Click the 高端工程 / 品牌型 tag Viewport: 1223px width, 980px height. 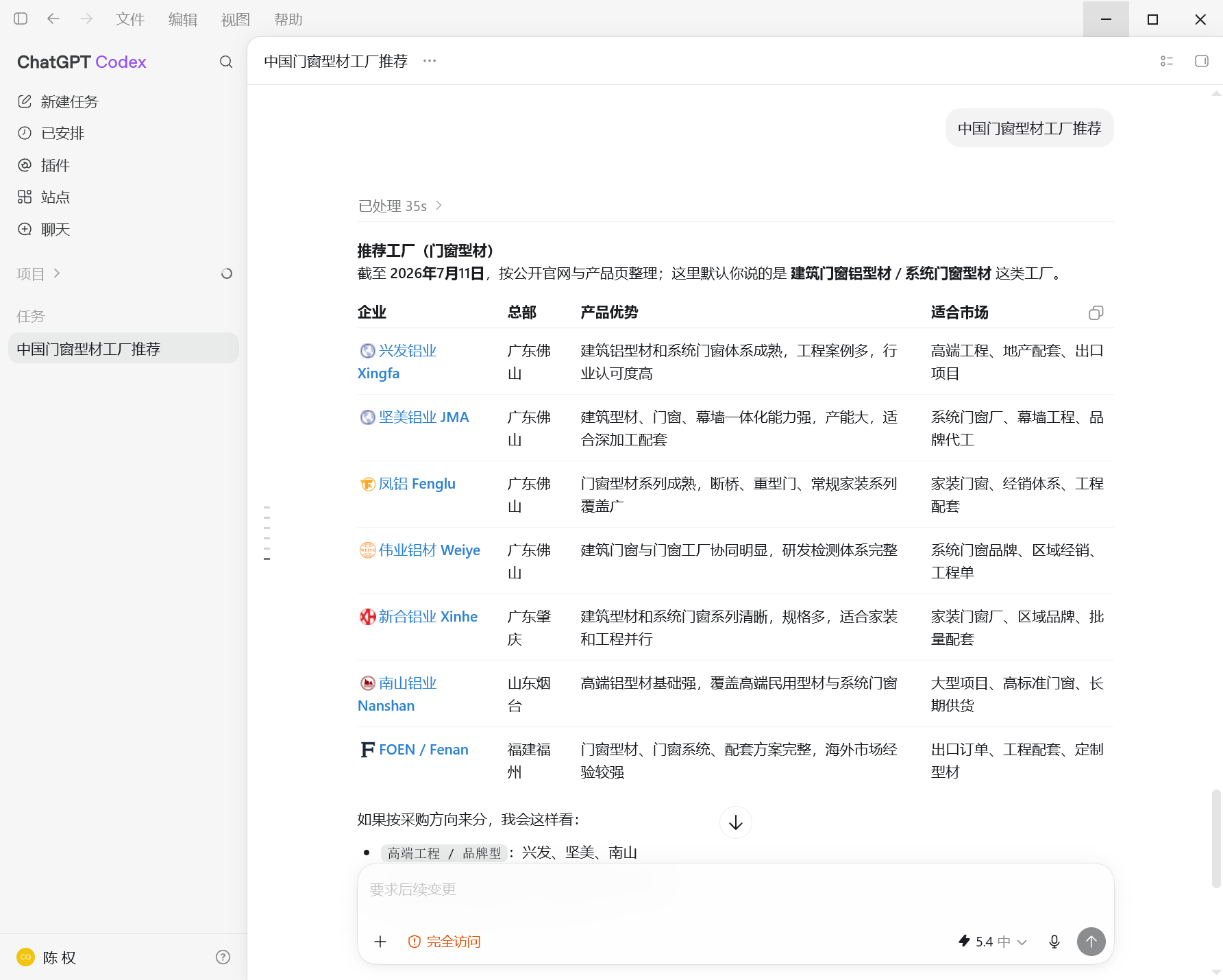[444, 853]
